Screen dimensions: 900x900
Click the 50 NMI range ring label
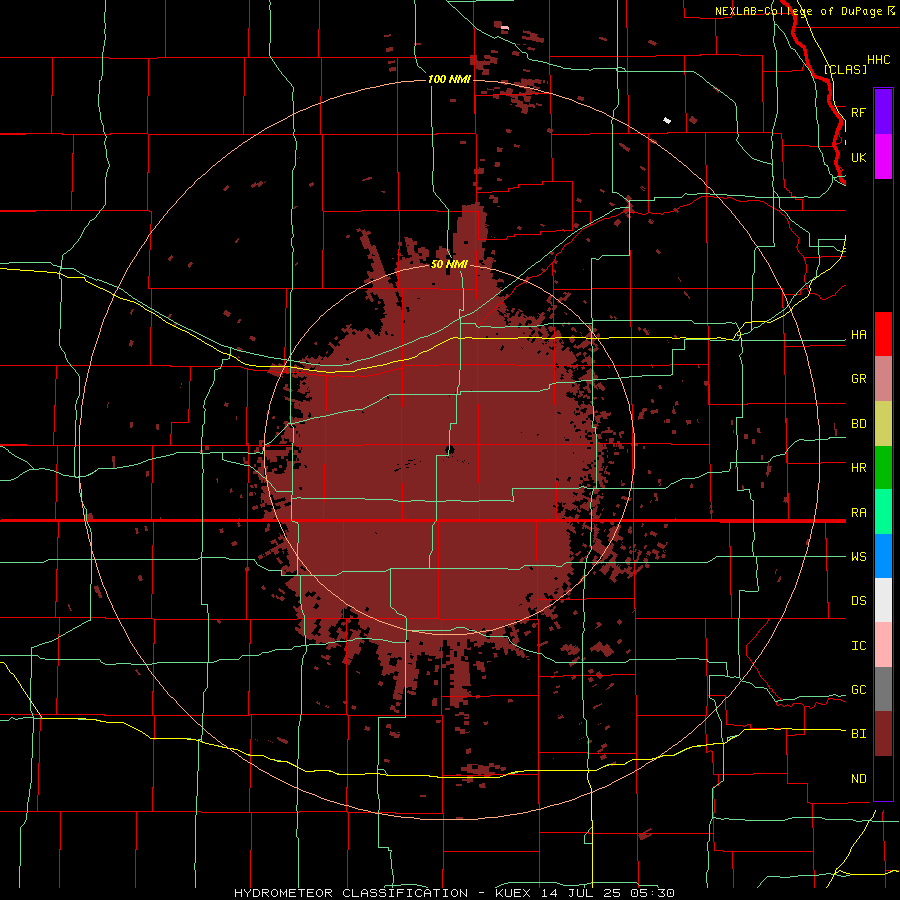pyautogui.click(x=449, y=265)
